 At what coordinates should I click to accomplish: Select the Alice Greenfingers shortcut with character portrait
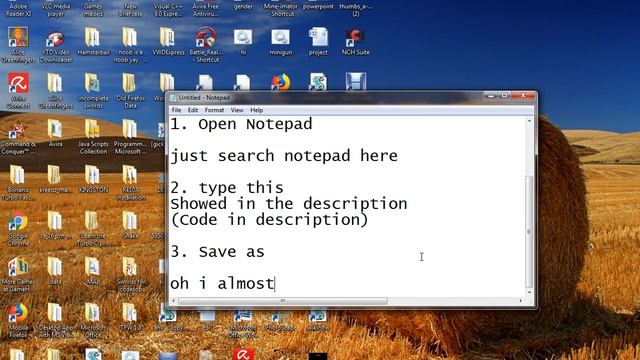(x=18, y=45)
